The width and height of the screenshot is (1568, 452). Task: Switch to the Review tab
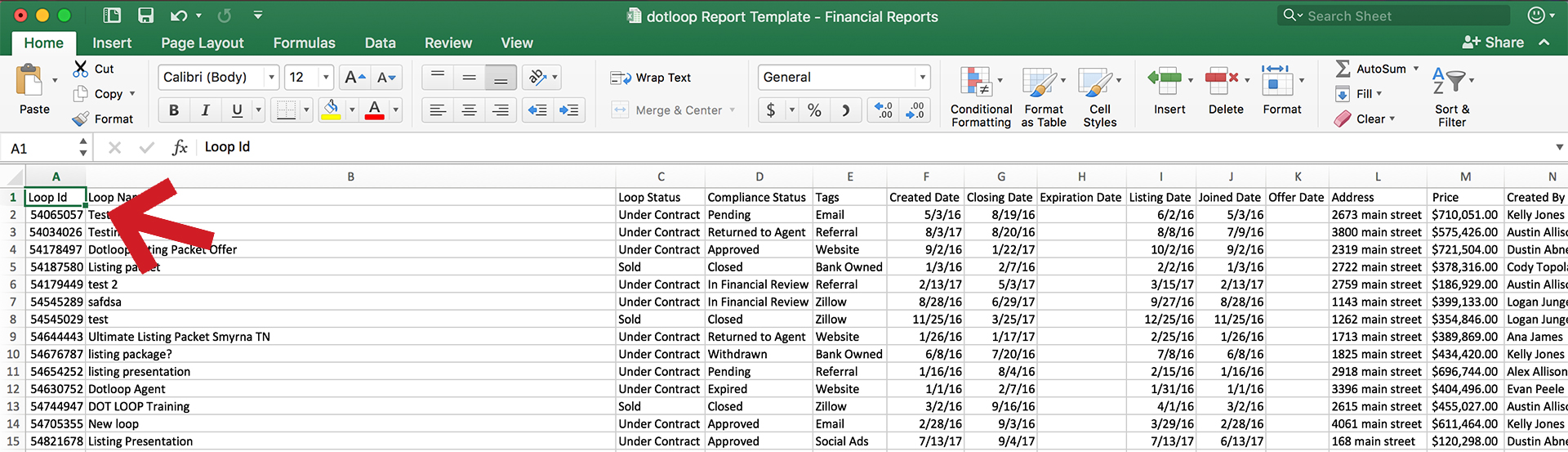[448, 43]
